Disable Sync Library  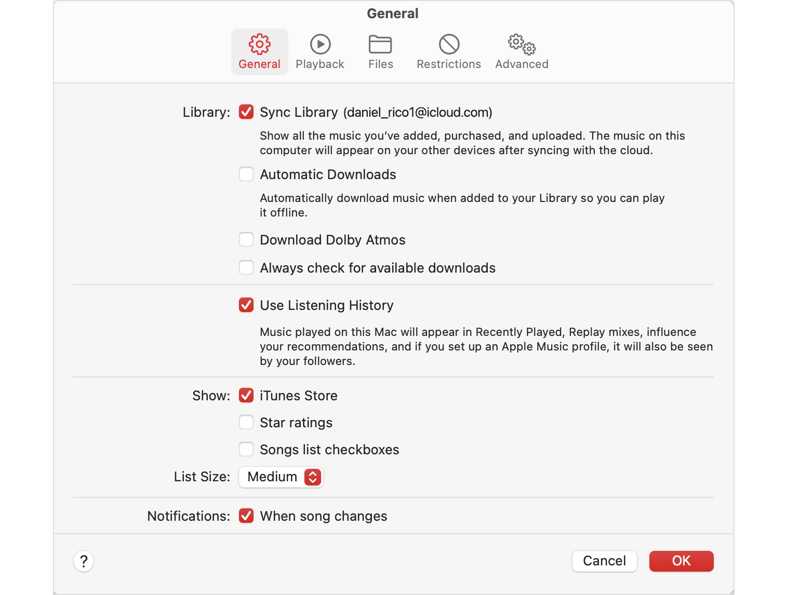(x=245, y=112)
